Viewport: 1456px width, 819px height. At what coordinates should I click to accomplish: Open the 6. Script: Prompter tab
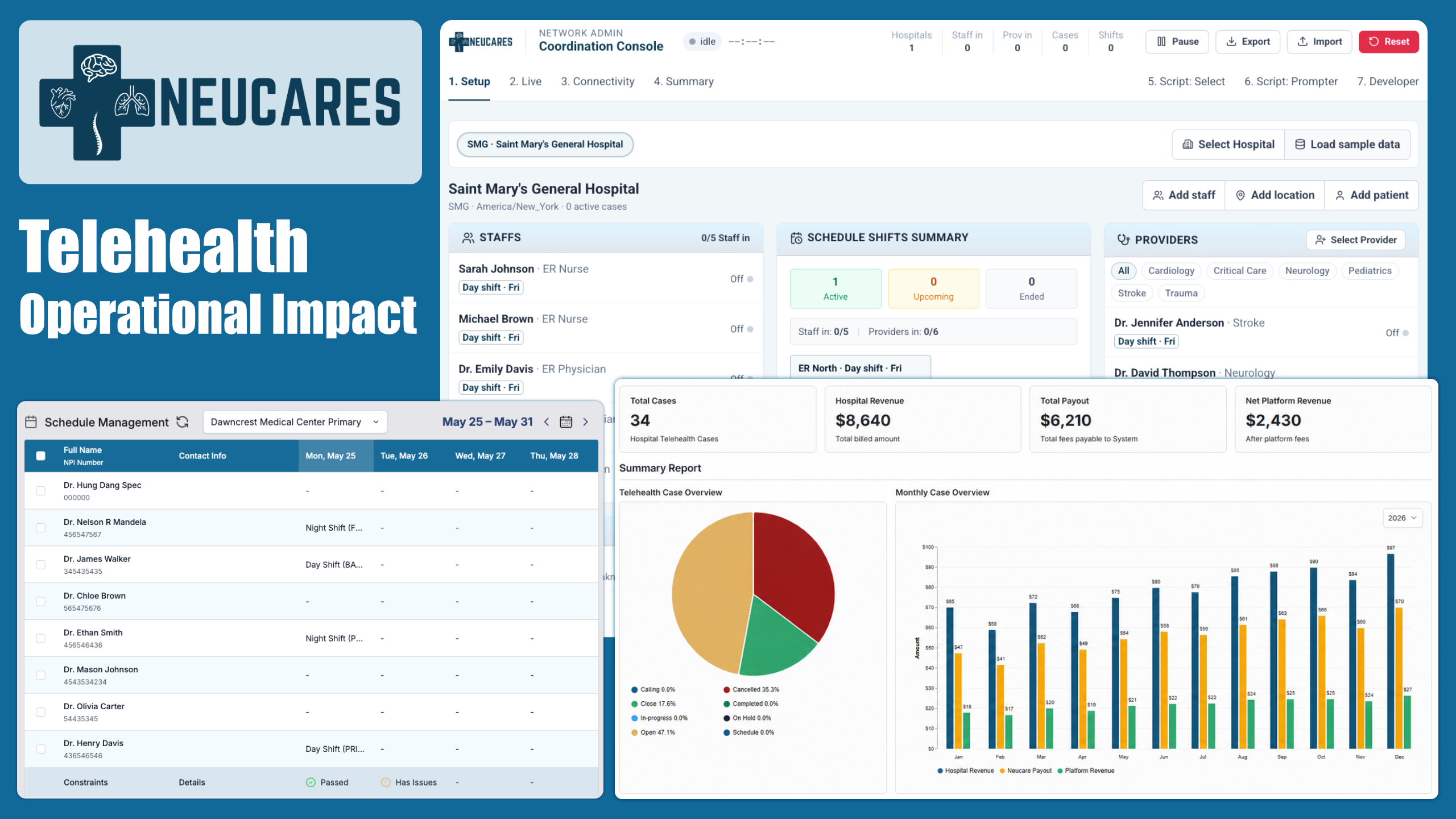pos(1291,81)
